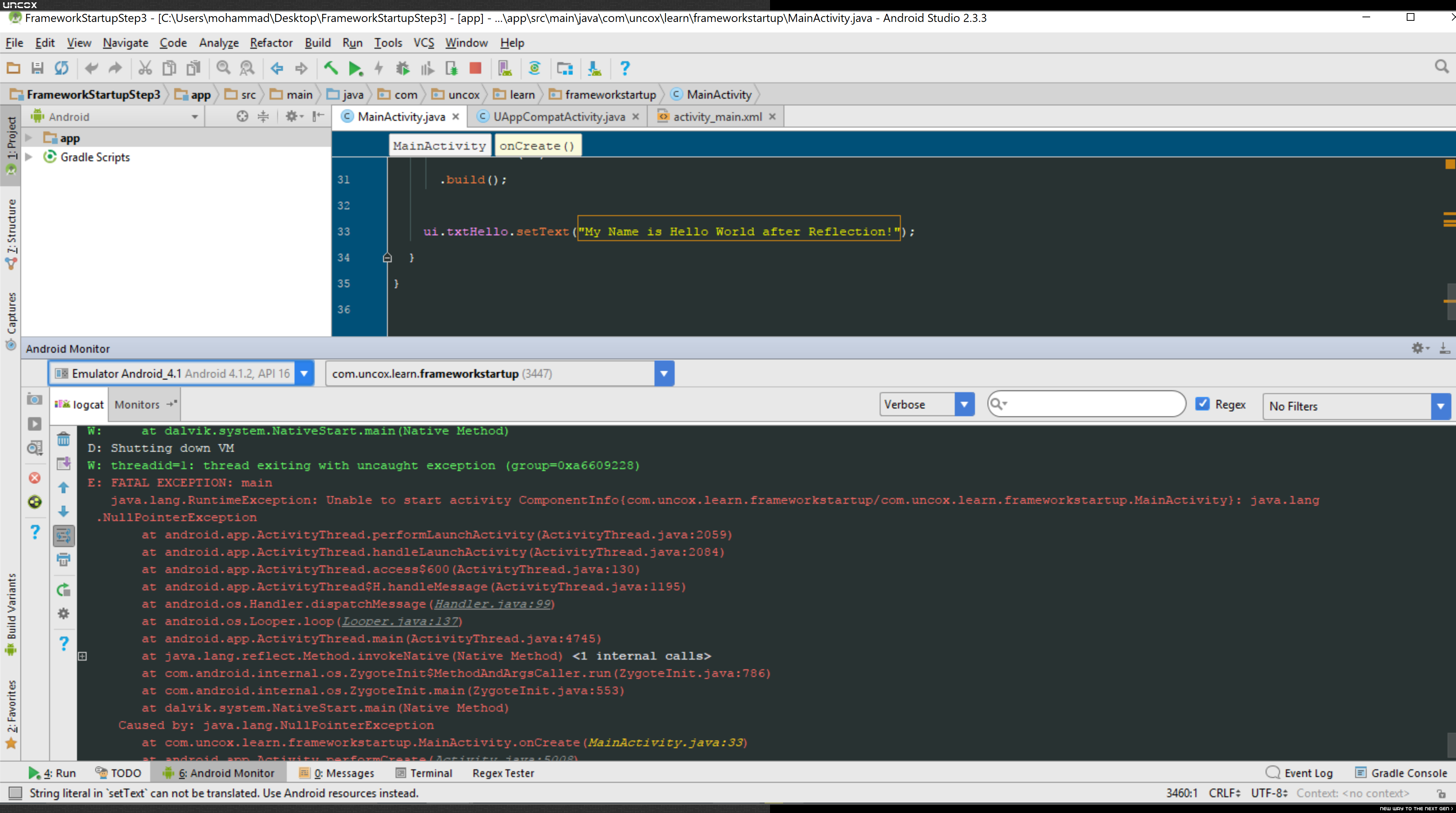Image resolution: width=1456 pixels, height=813 pixels.
Task: Navigate back with blue left arrow
Action: (277, 68)
